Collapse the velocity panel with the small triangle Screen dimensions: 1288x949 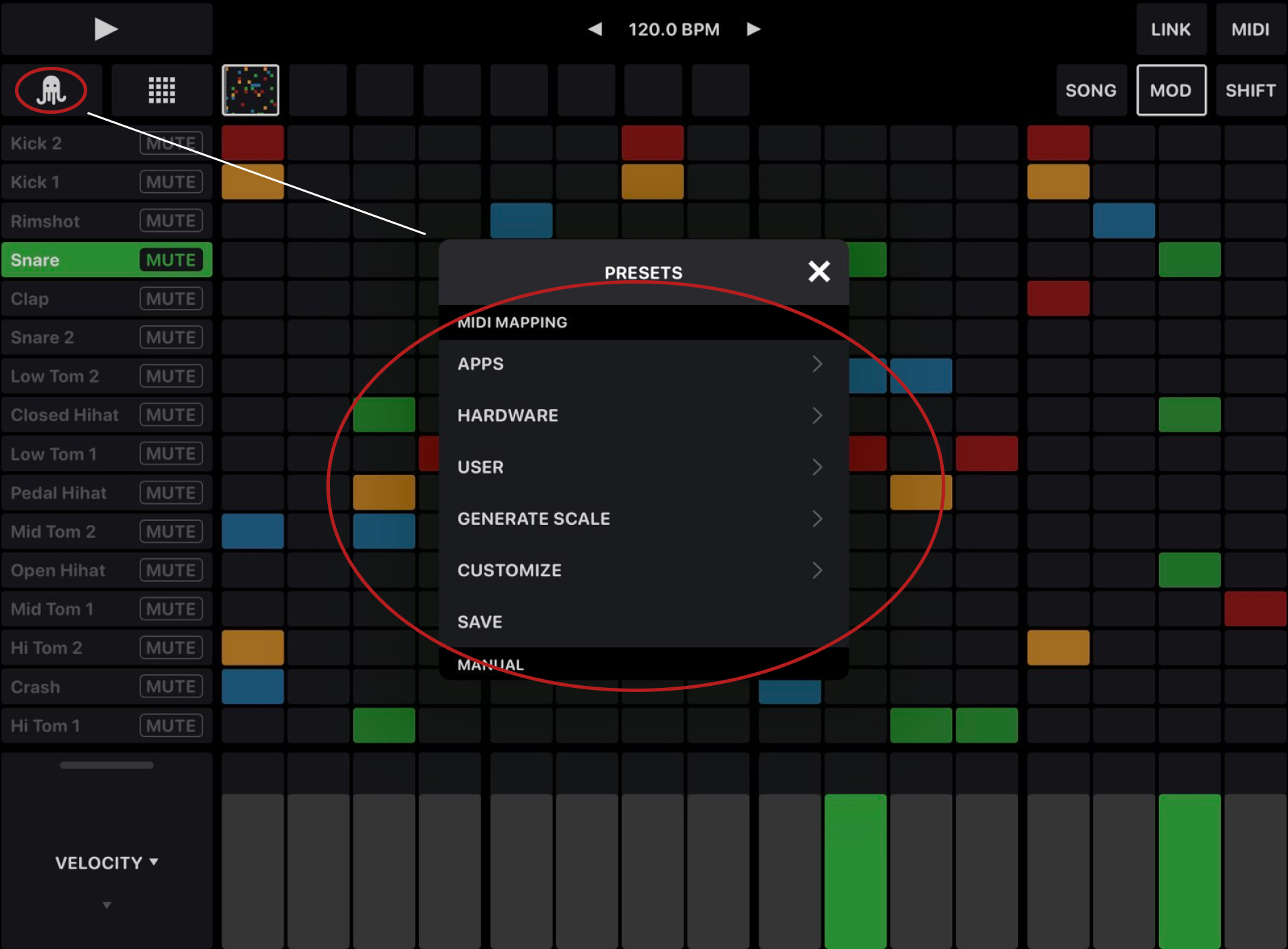tap(106, 905)
